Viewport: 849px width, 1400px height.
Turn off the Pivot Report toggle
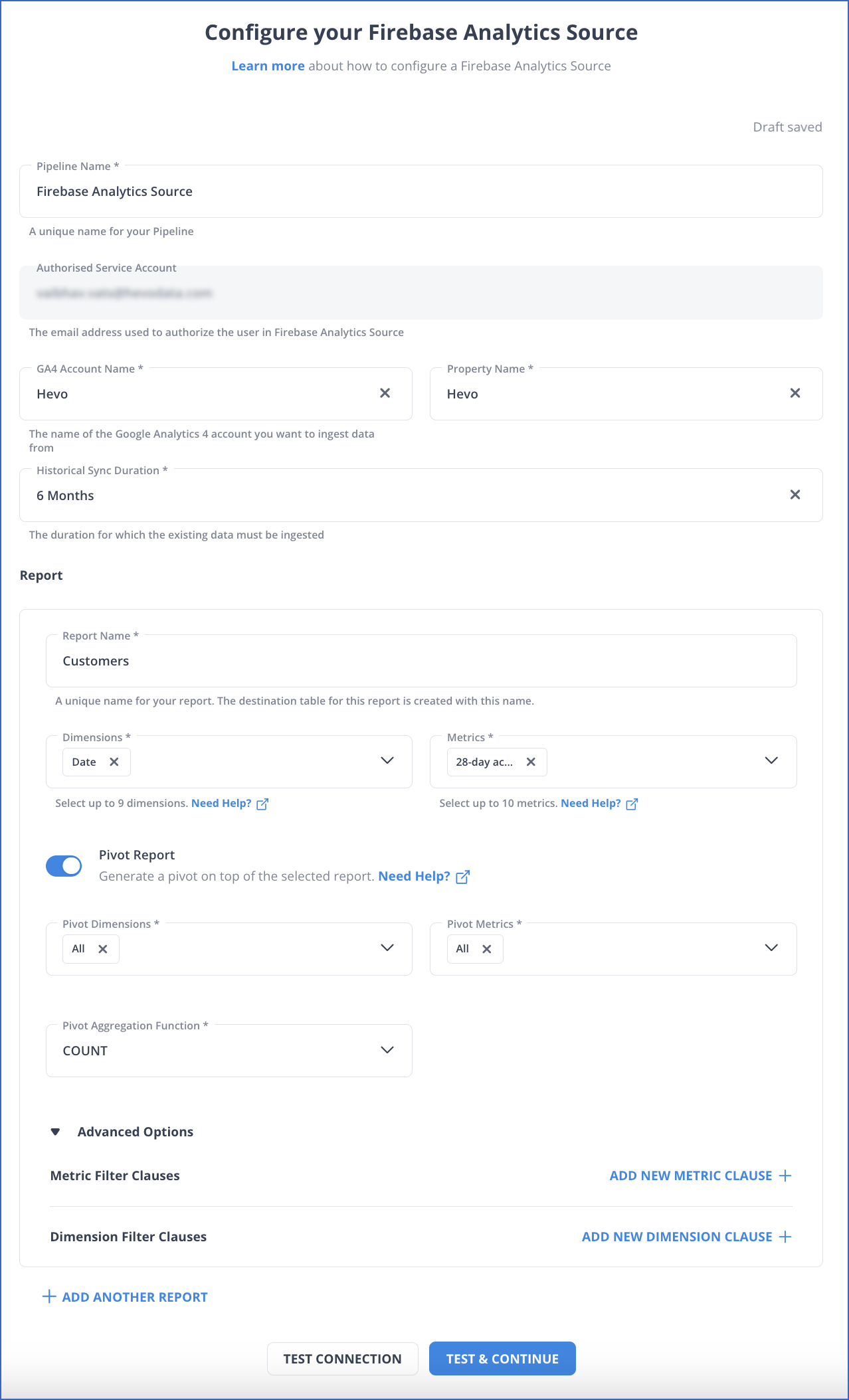64,866
